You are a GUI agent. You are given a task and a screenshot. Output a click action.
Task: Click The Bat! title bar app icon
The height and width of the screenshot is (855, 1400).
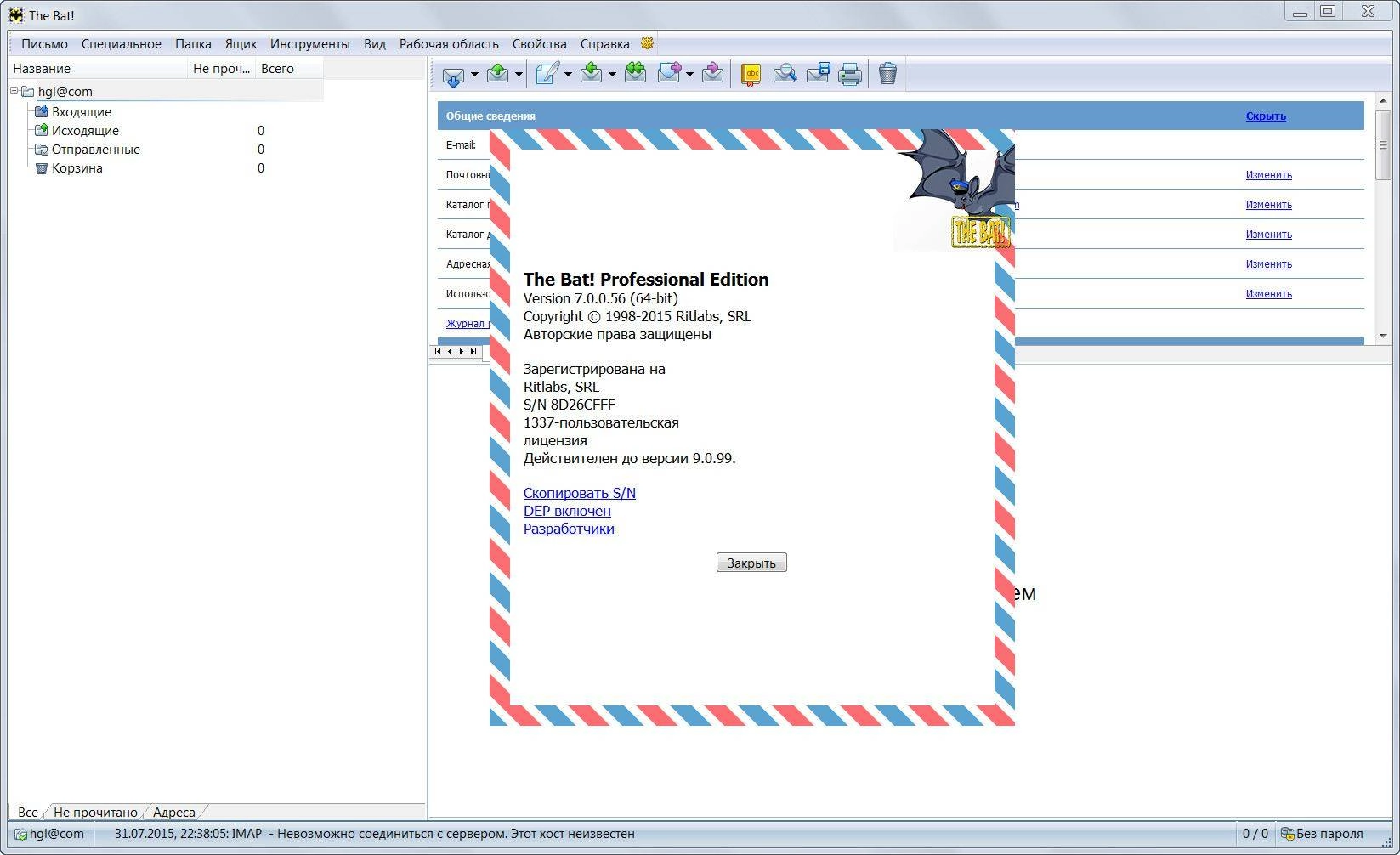[16, 15]
